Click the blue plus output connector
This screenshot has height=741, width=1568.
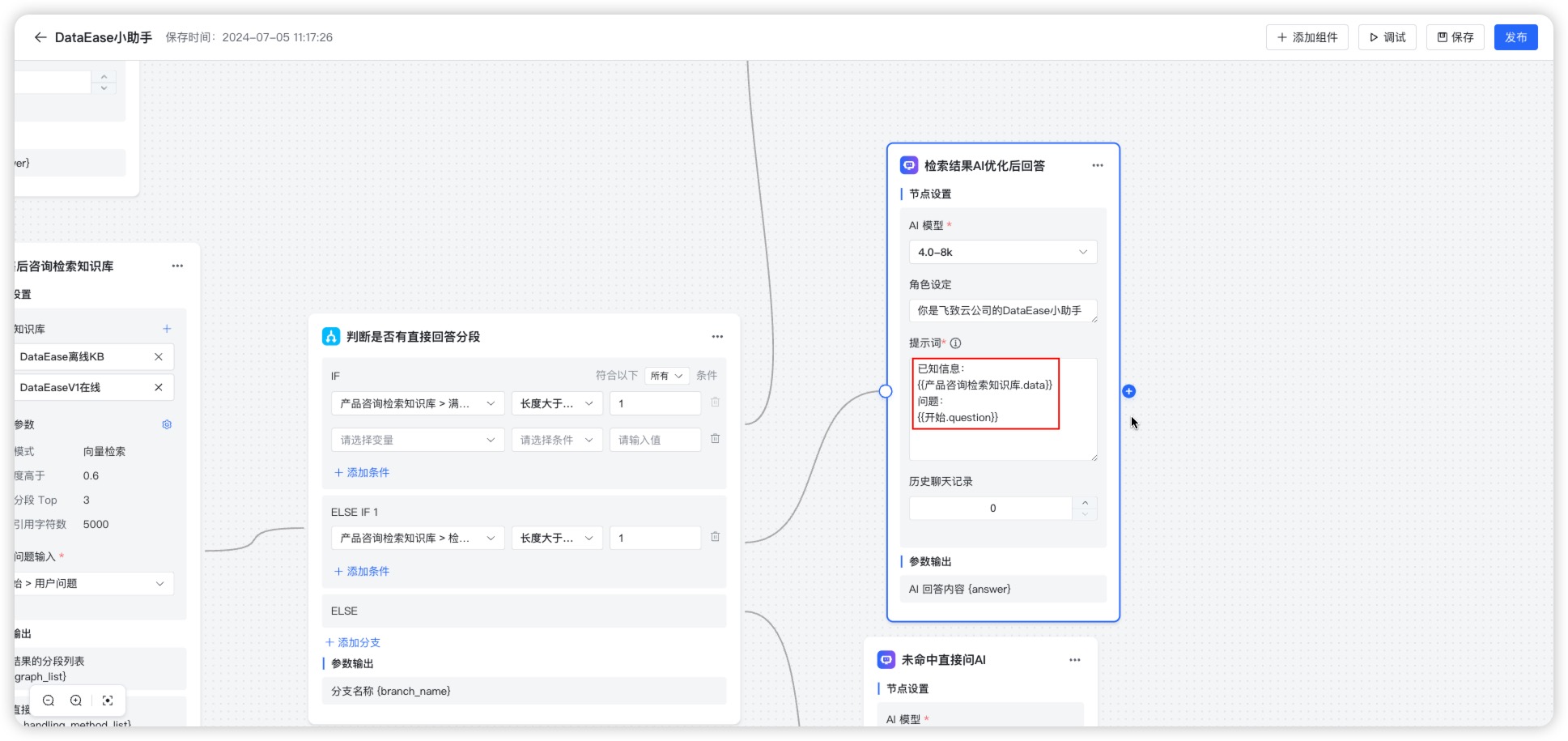pyautogui.click(x=1128, y=391)
